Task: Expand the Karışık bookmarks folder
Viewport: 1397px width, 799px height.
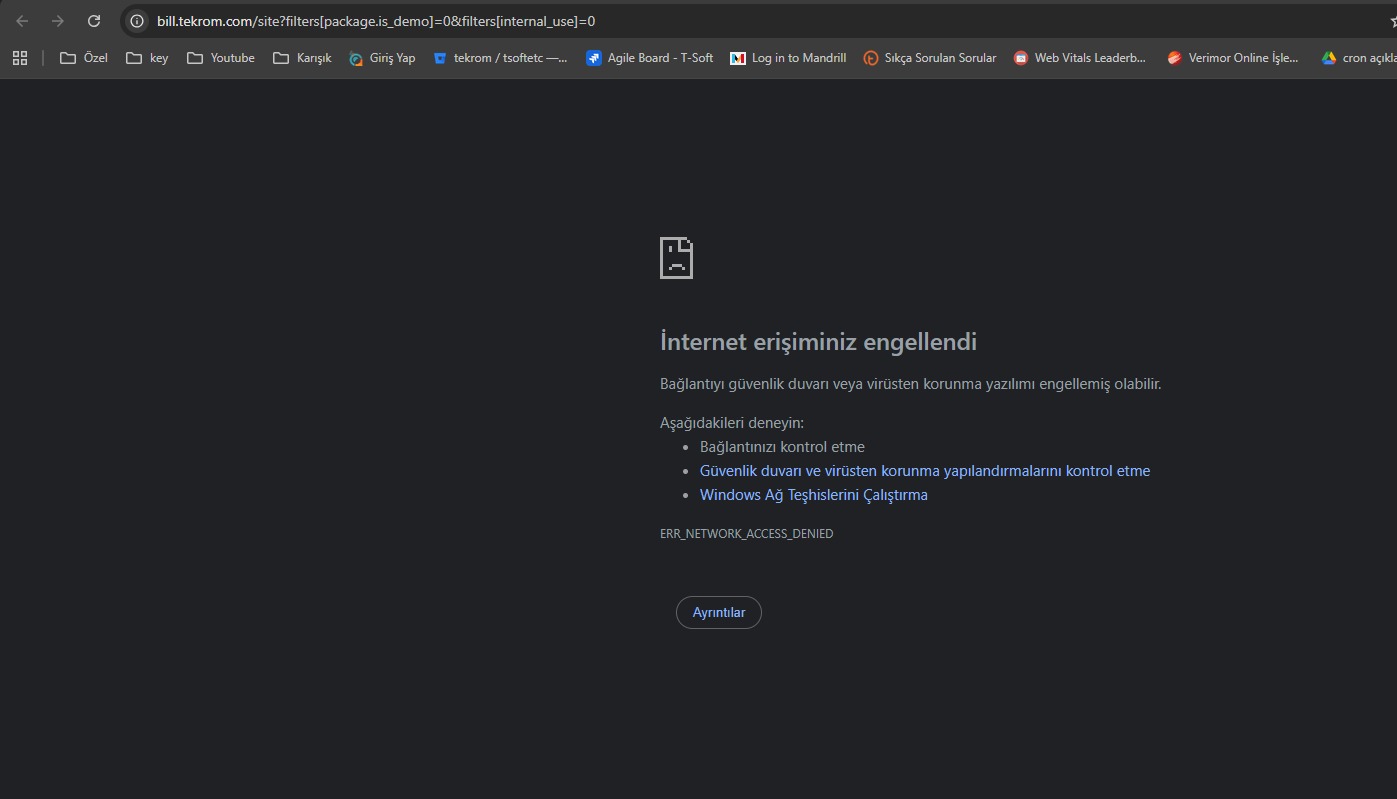Action: (x=302, y=58)
